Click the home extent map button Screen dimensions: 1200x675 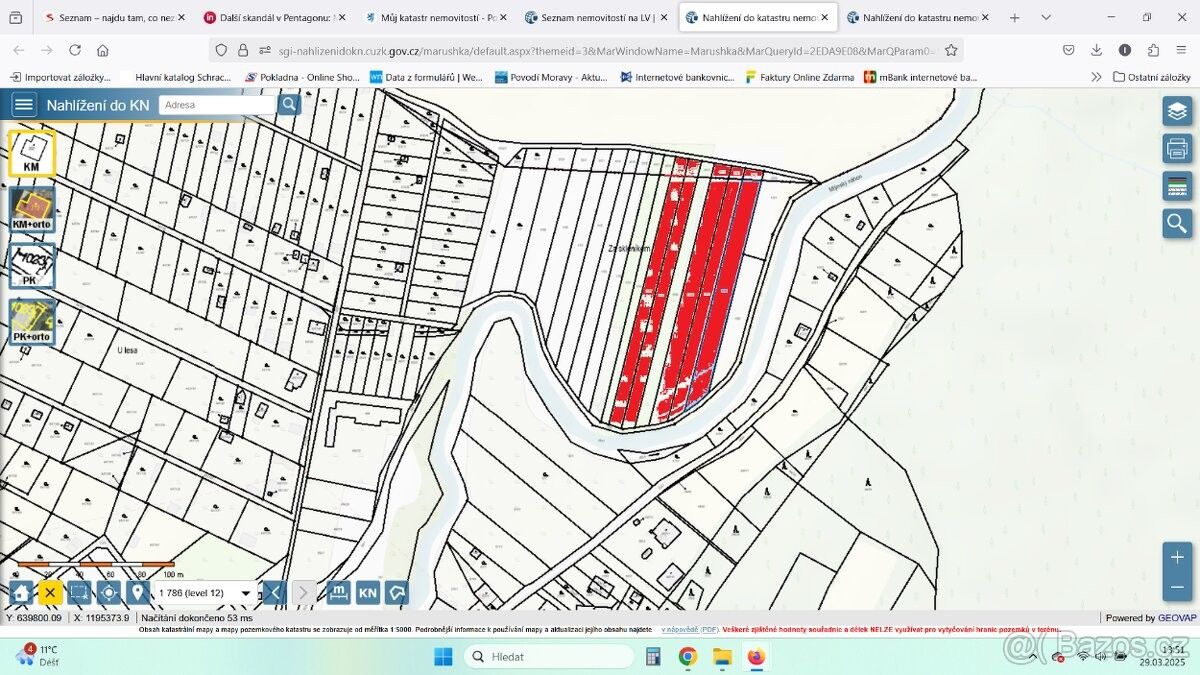21,593
